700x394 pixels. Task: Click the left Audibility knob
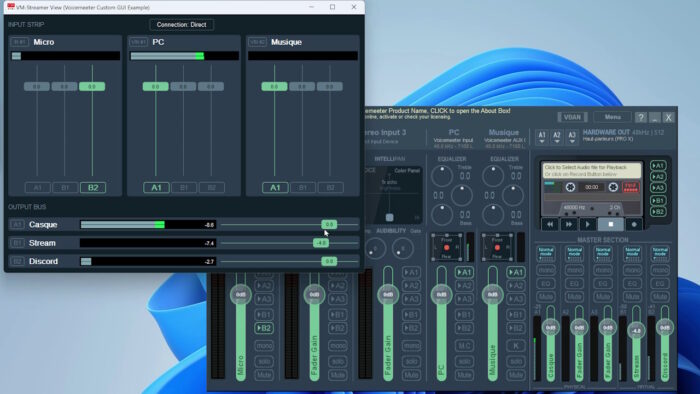tap(375, 249)
